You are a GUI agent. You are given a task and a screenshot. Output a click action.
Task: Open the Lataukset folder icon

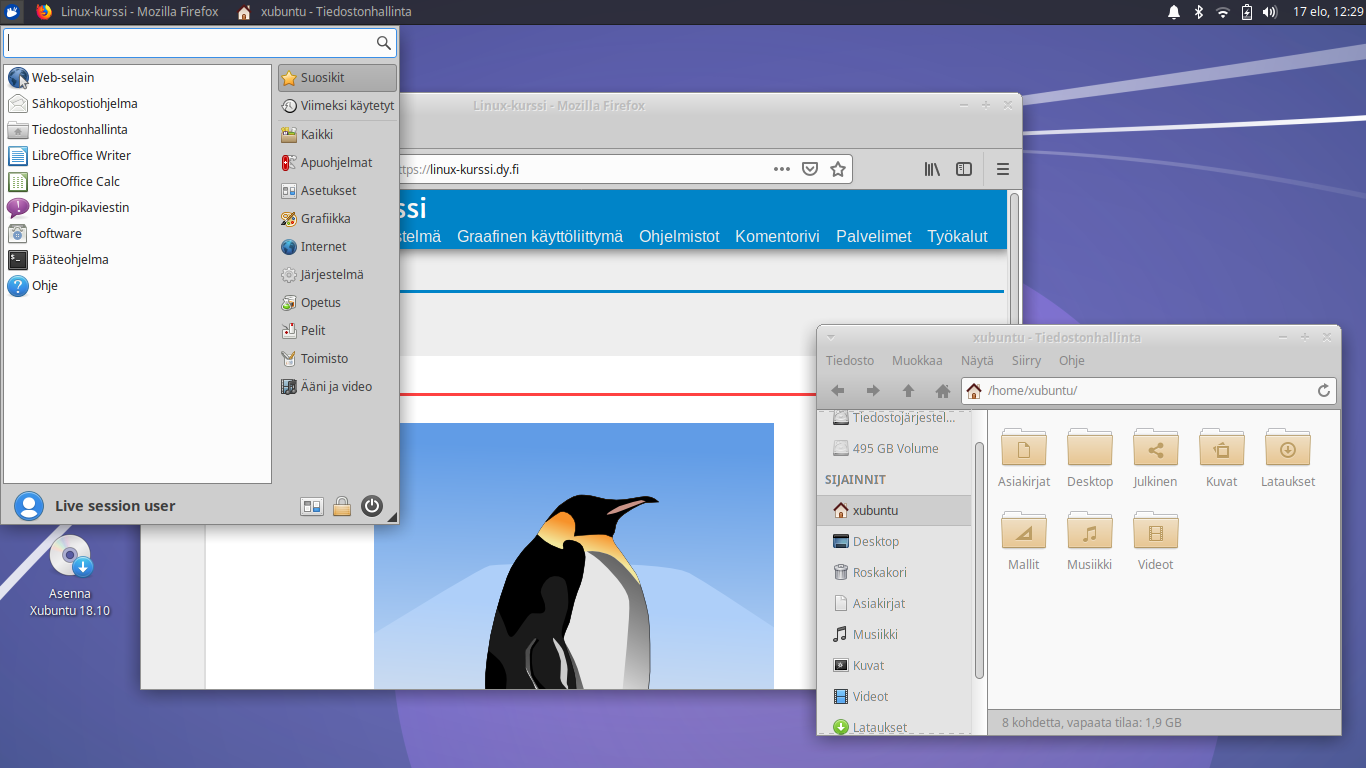pyautogui.click(x=1287, y=448)
